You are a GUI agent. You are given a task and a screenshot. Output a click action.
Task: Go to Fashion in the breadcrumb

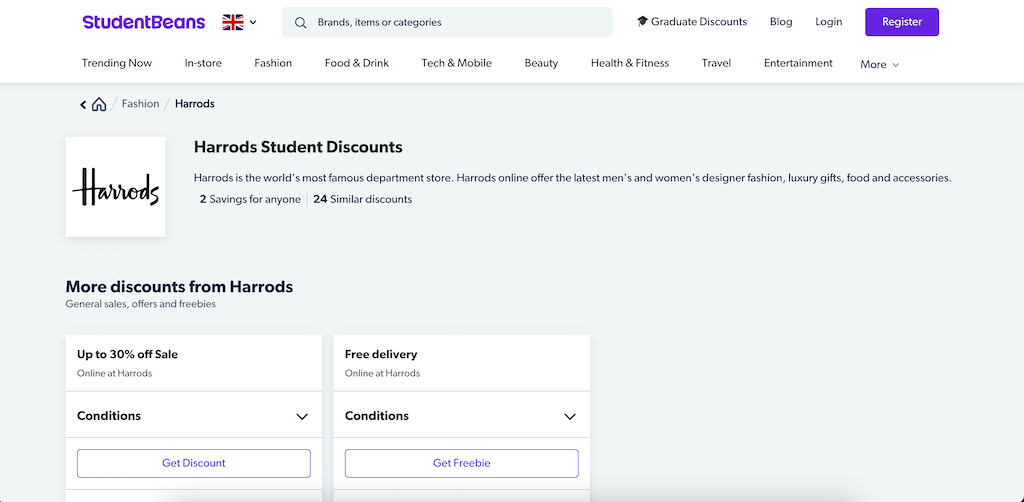[140, 104]
